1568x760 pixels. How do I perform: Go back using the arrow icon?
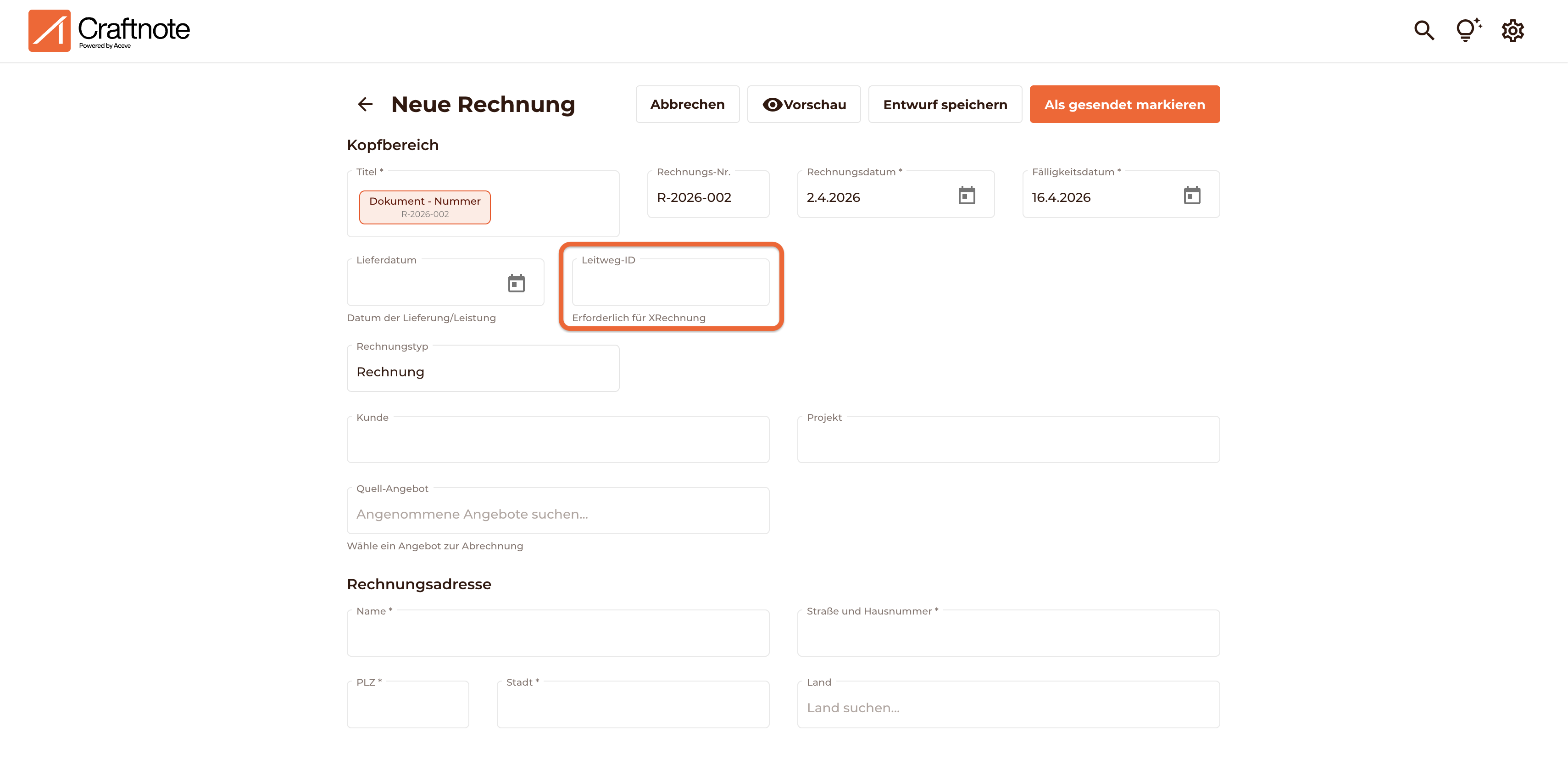(x=365, y=104)
